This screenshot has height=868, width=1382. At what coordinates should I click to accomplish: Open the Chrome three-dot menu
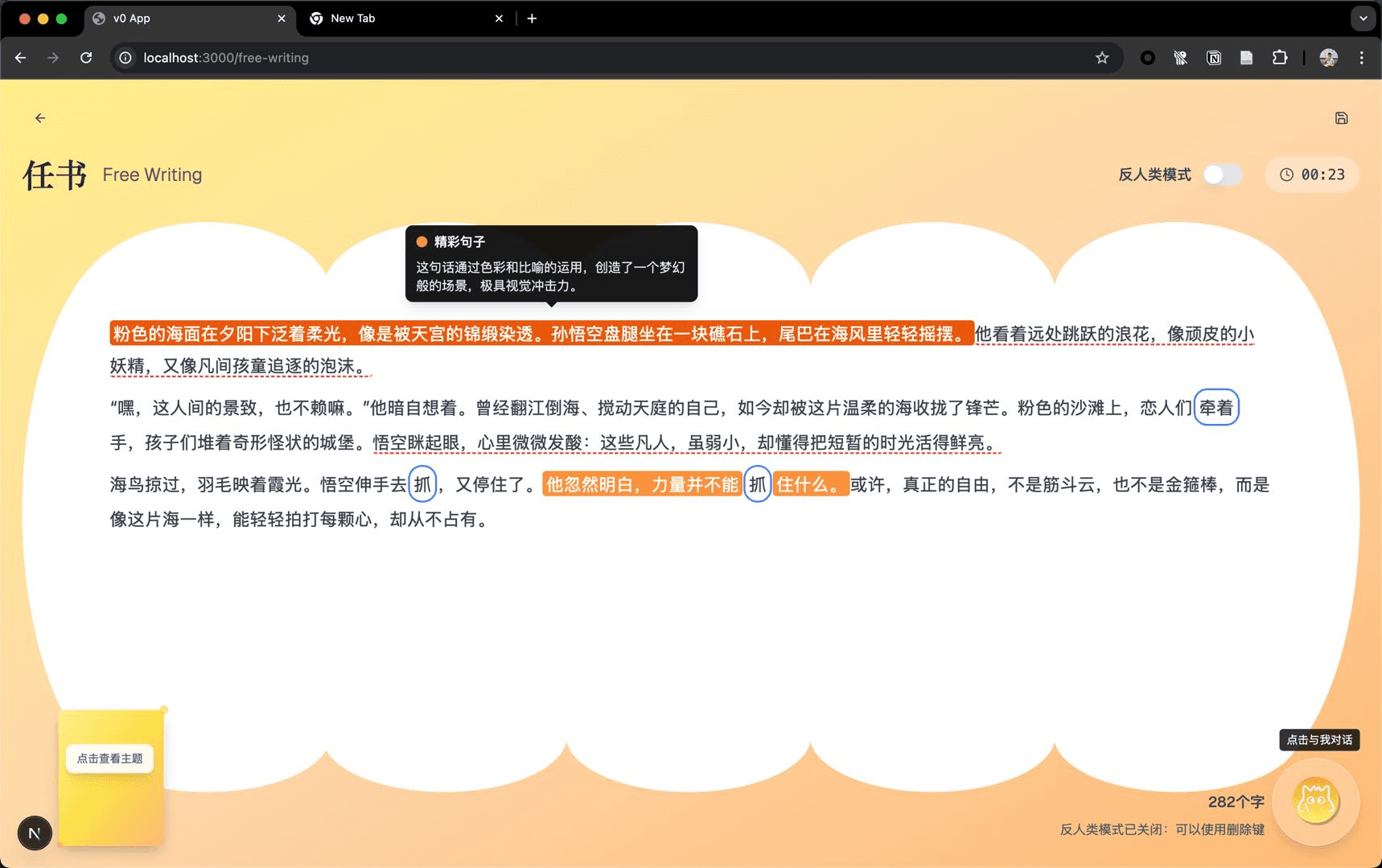tap(1362, 58)
